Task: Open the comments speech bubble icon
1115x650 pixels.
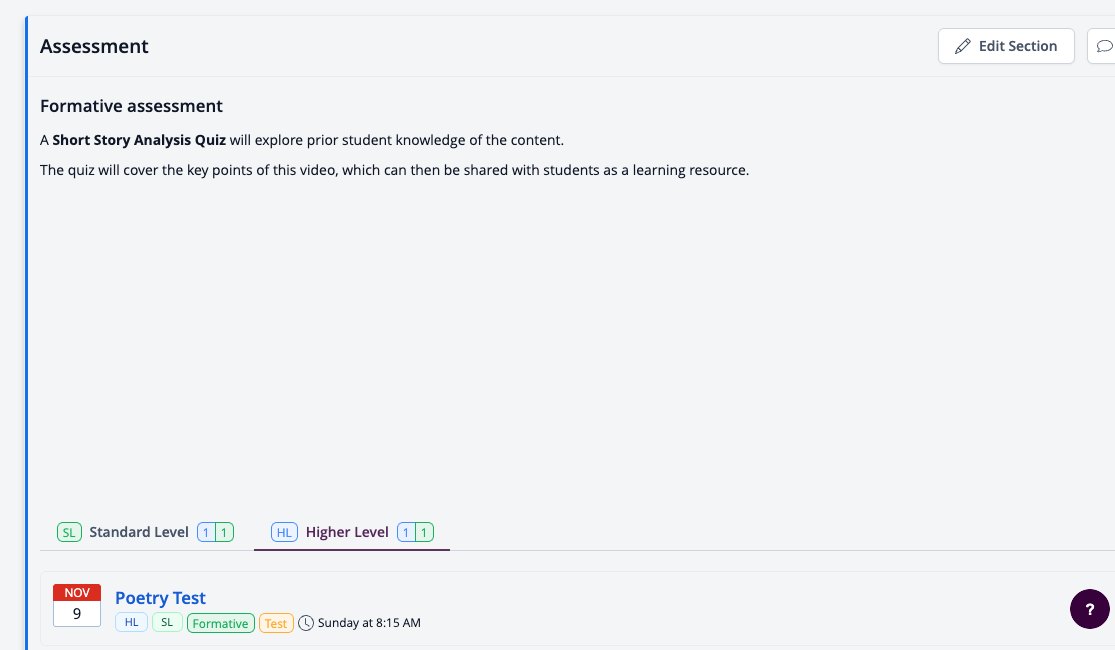Action: pyautogui.click(x=1104, y=46)
